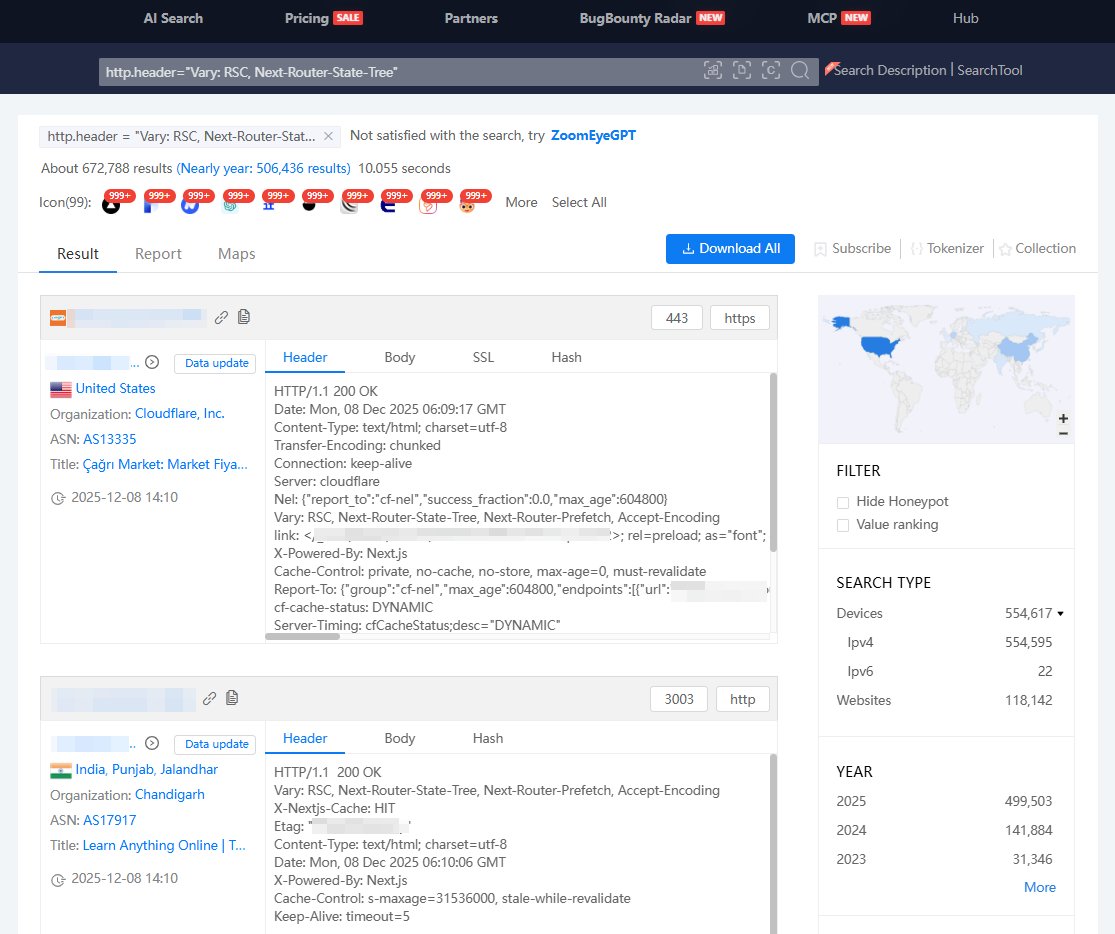The height and width of the screenshot is (934, 1115).
Task: Expand more years with the More link
Action: point(1040,887)
